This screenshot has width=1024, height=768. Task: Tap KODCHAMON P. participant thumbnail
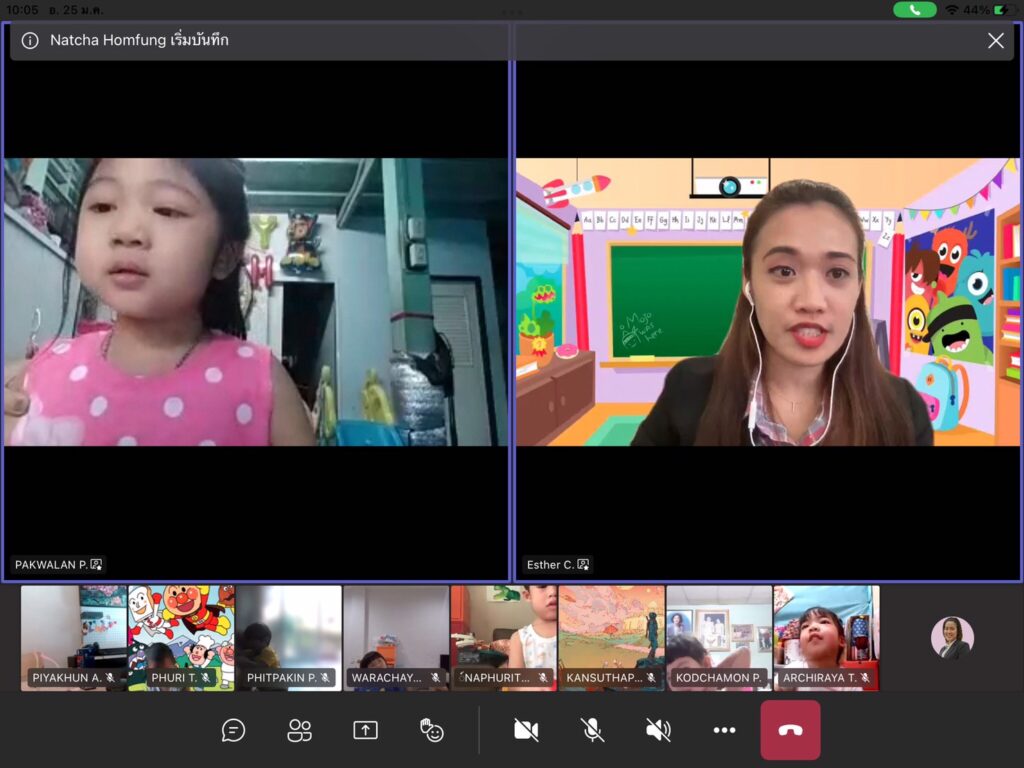pos(719,638)
